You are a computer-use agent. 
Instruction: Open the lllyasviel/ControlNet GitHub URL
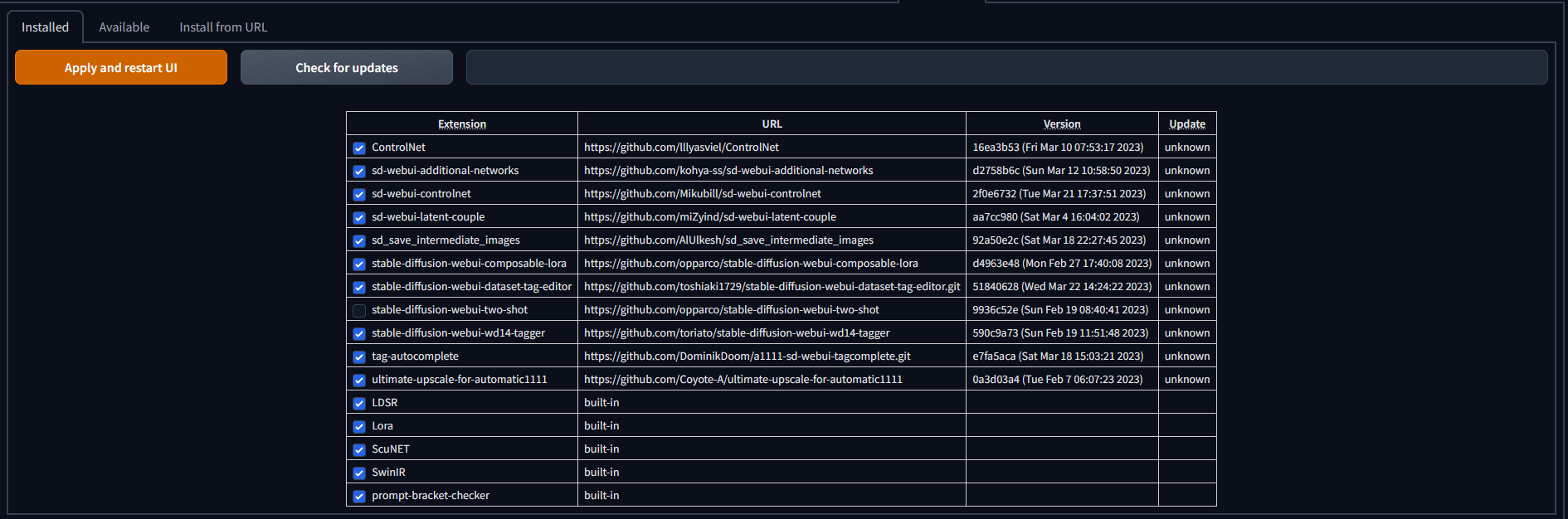[x=681, y=147]
